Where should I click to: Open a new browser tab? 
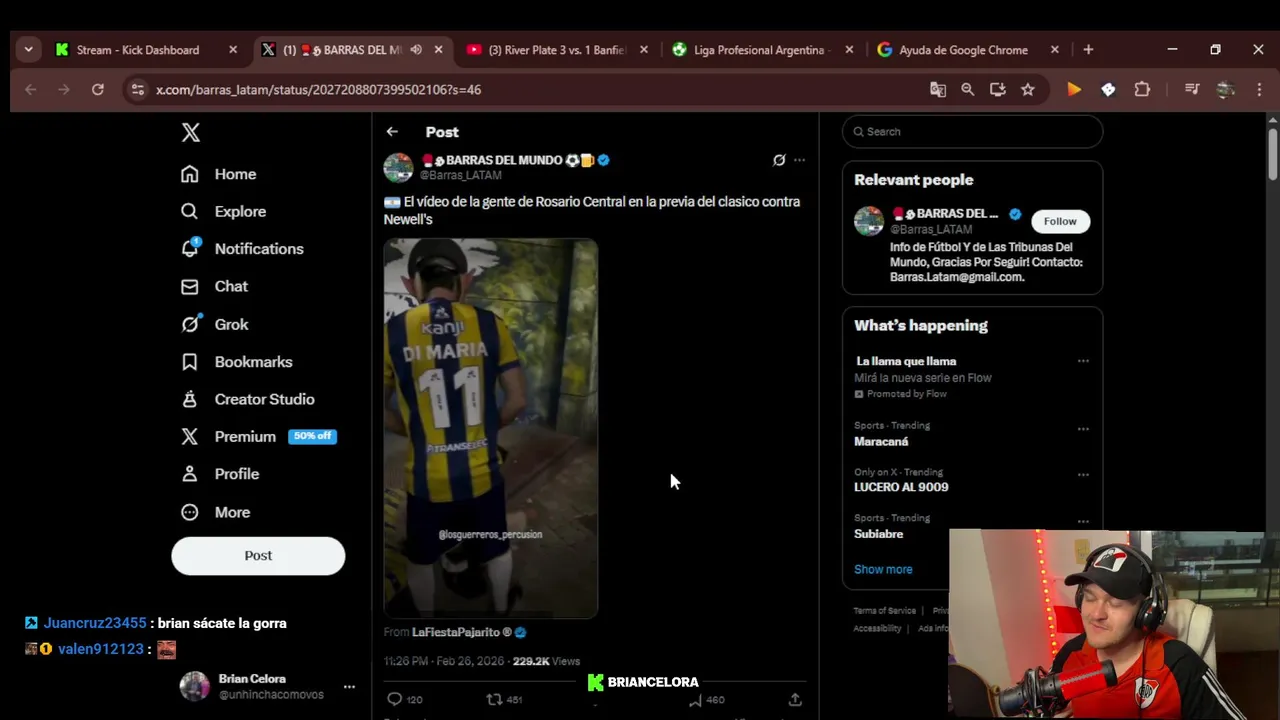(x=1088, y=49)
